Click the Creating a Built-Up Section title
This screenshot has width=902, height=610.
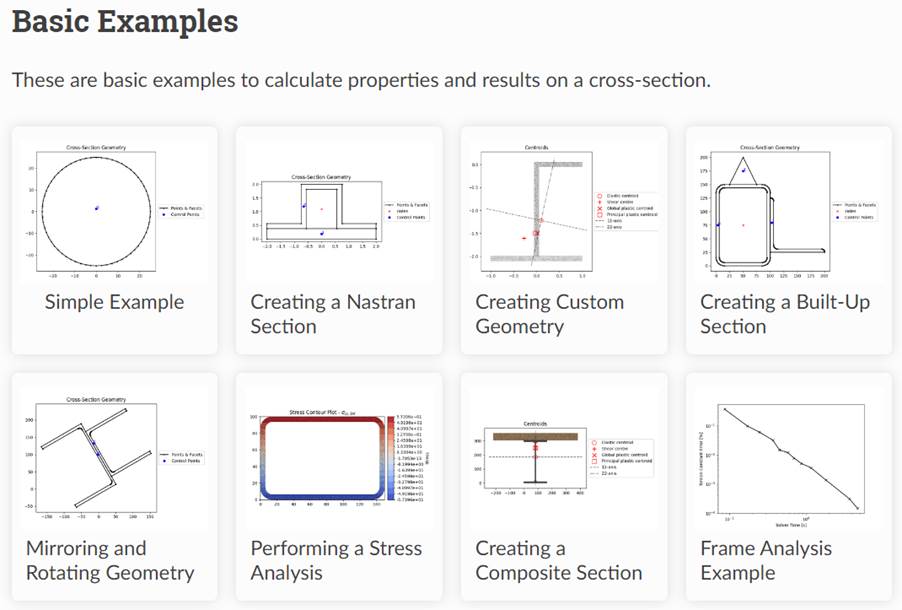click(785, 314)
